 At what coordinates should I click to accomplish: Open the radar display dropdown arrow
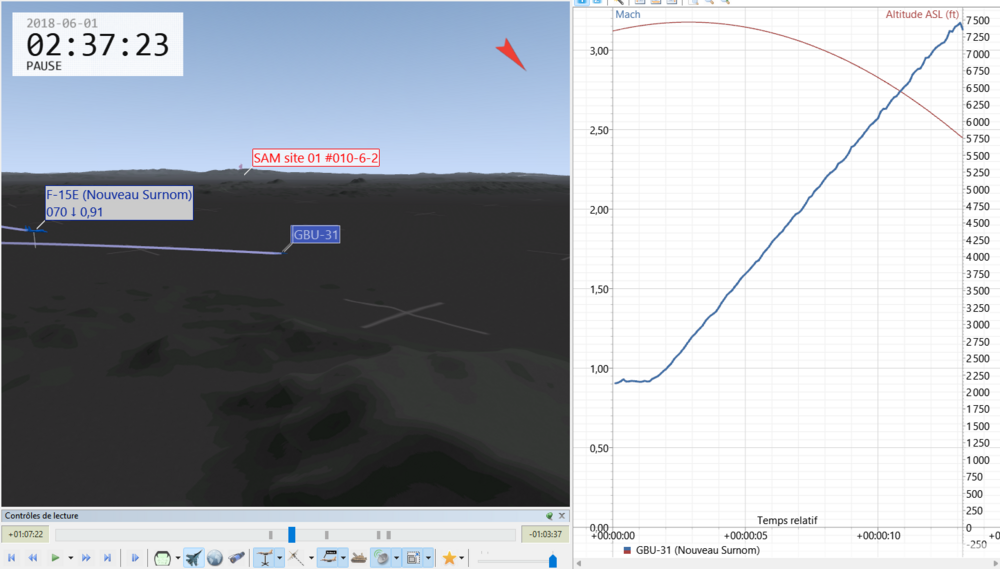pyautogui.click(x=397, y=558)
